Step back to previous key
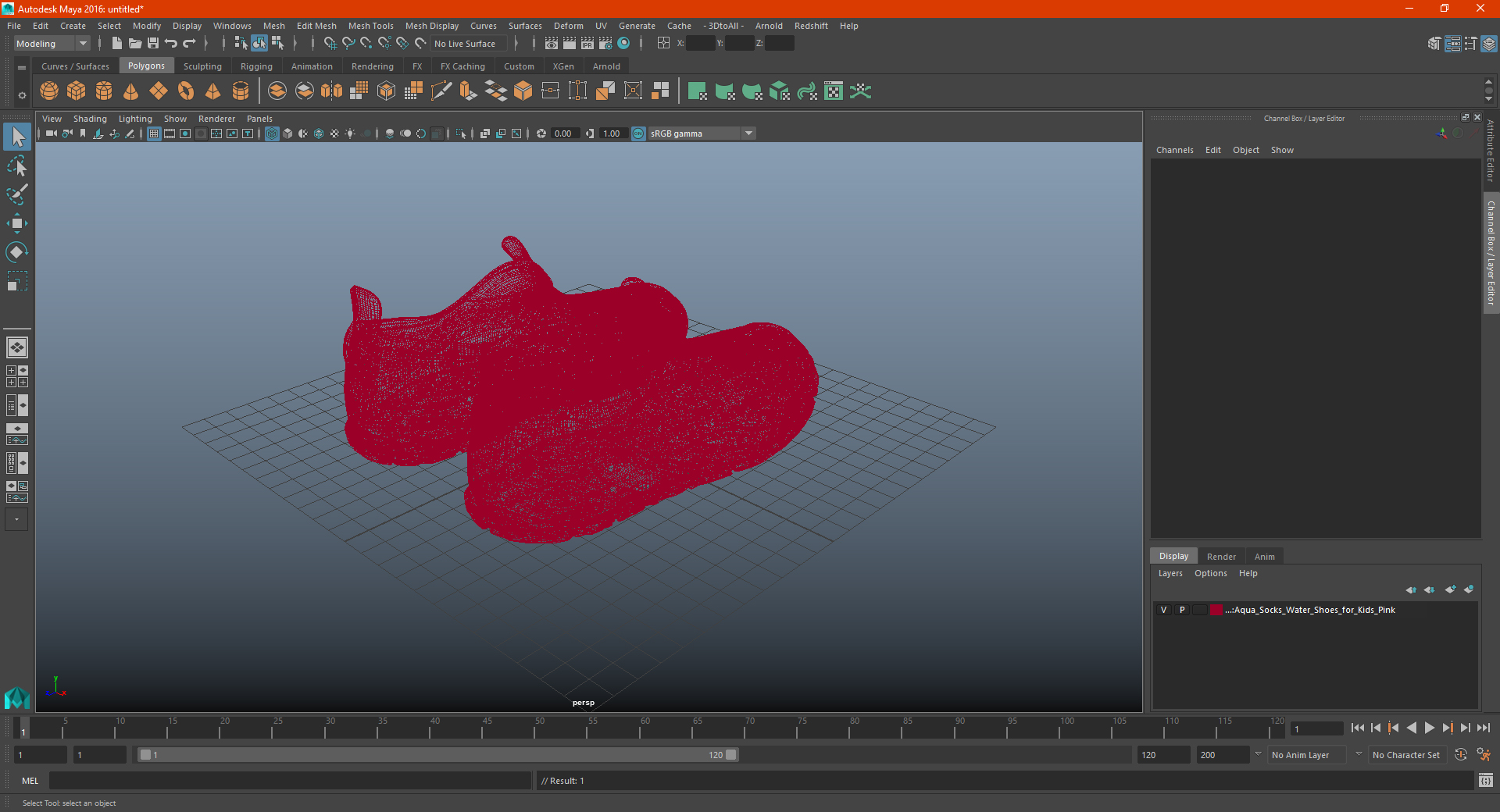This screenshot has width=1500, height=812. [x=1393, y=728]
